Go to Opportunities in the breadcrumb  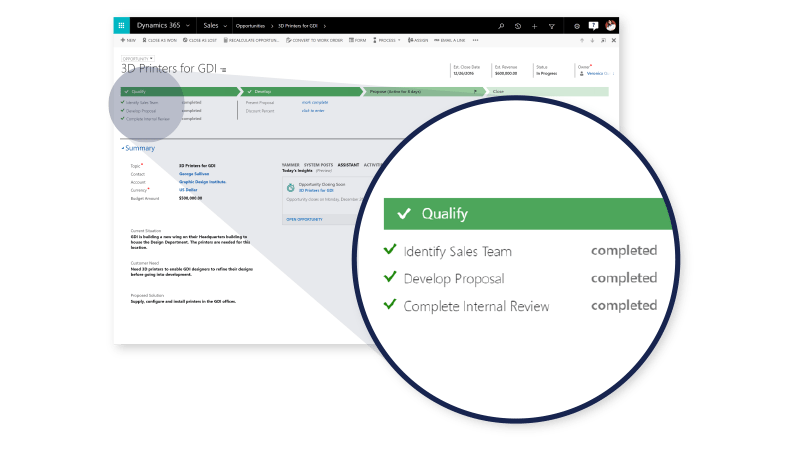pos(250,26)
